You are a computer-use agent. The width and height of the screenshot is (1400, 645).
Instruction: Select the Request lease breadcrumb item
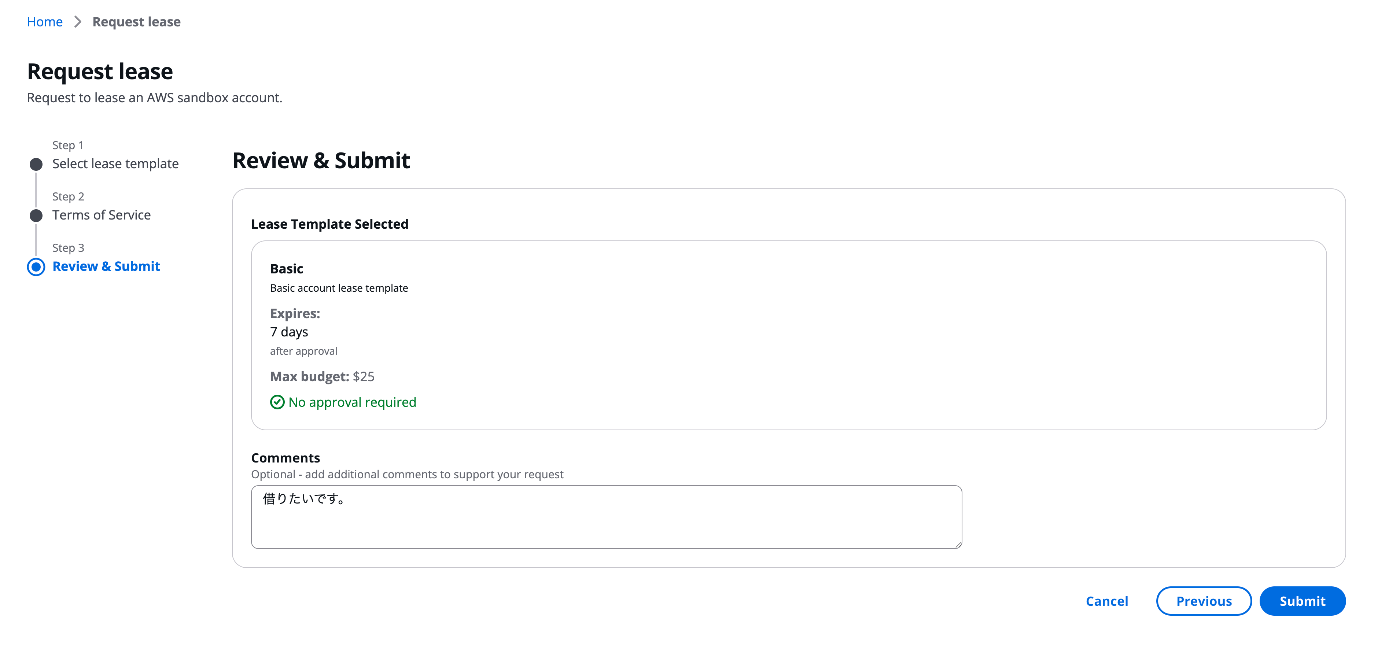point(136,21)
